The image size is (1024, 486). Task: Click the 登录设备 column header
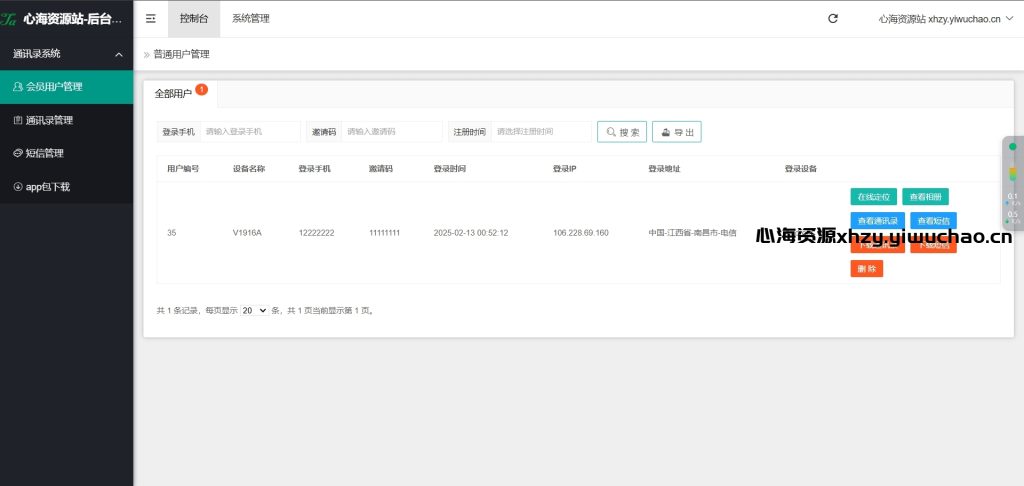click(801, 169)
